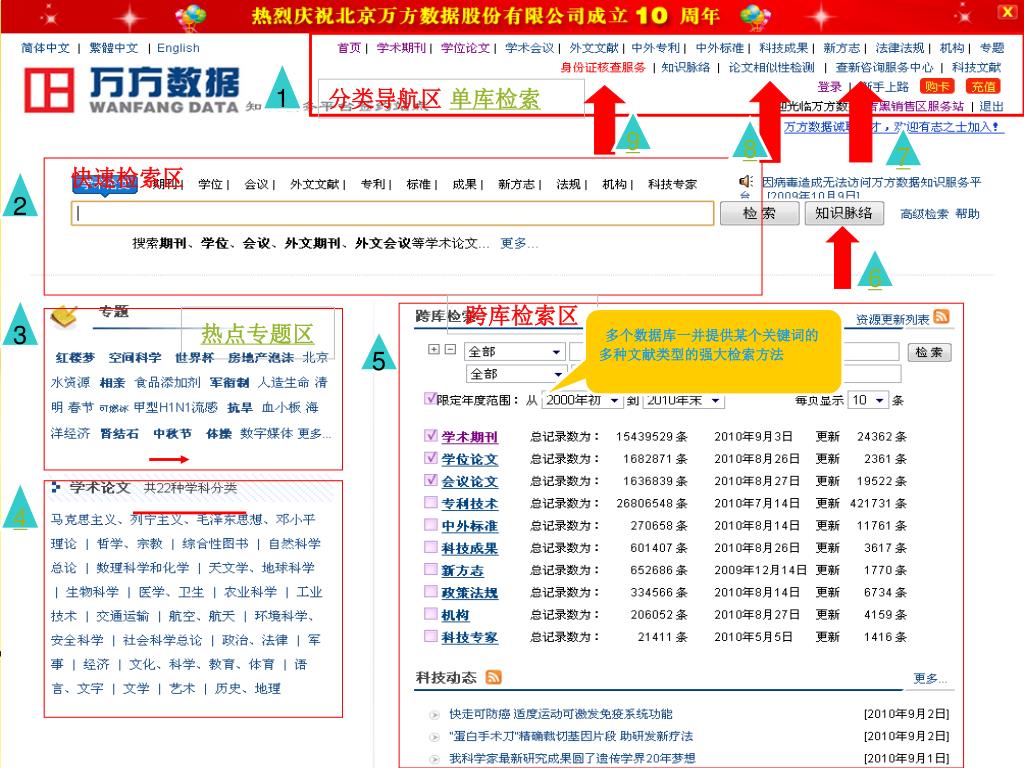Viewport: 1024px width, 768px height.
Task: Open the 甲型H1N1流感 hot topic
Action: click(175, 408)
